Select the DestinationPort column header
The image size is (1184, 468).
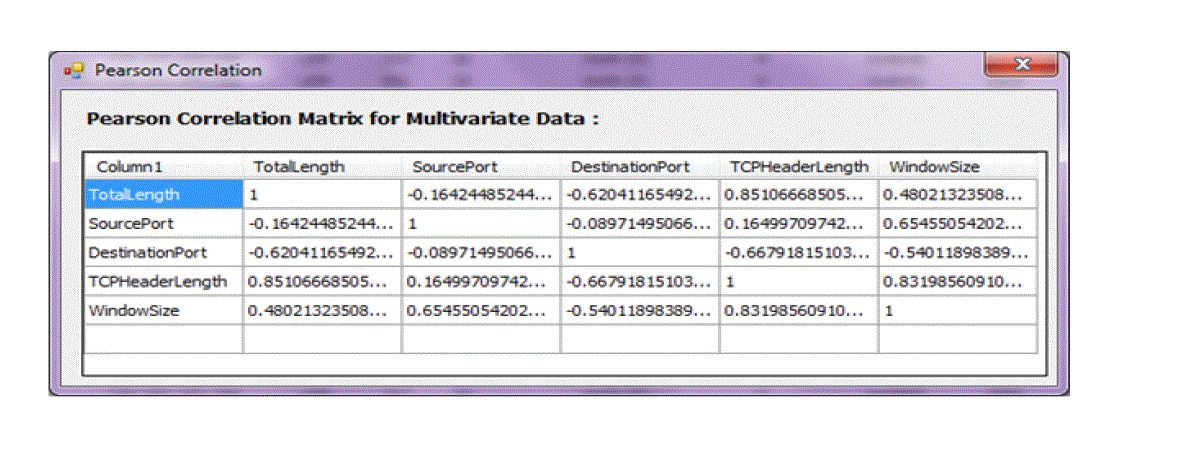point(624,167)
